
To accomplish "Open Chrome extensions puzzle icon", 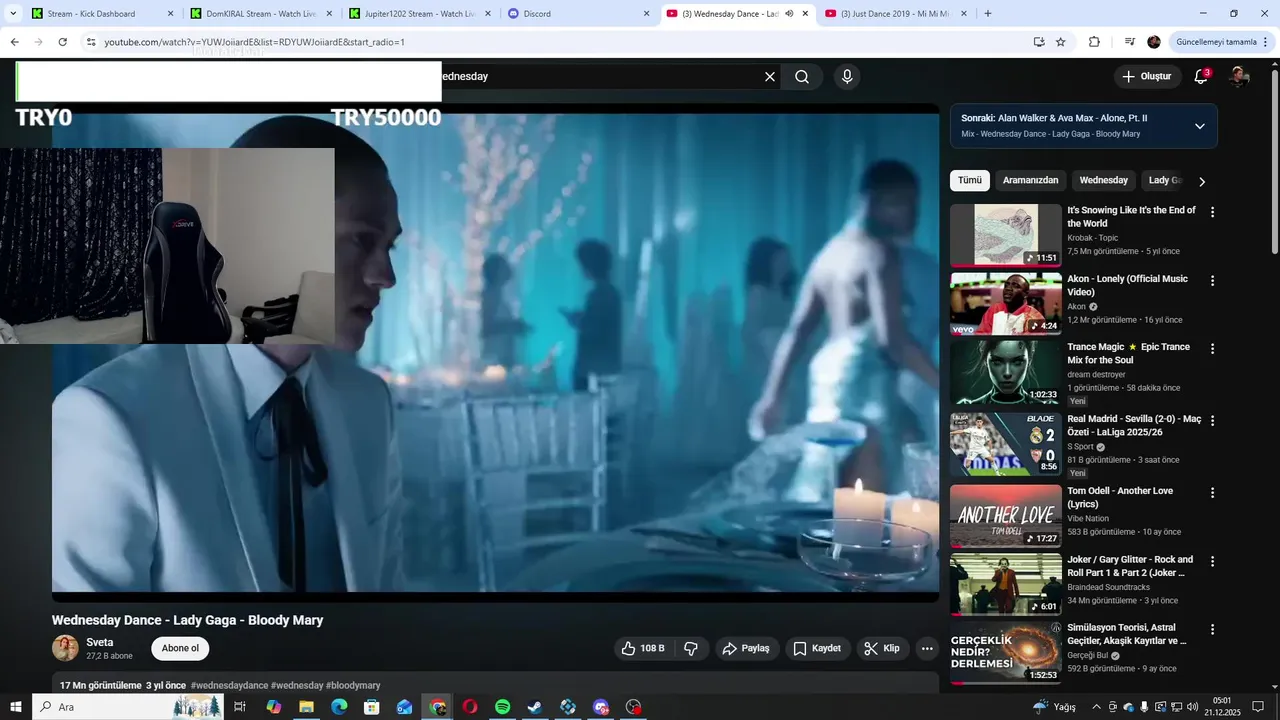I will [x=1094, y=42].
